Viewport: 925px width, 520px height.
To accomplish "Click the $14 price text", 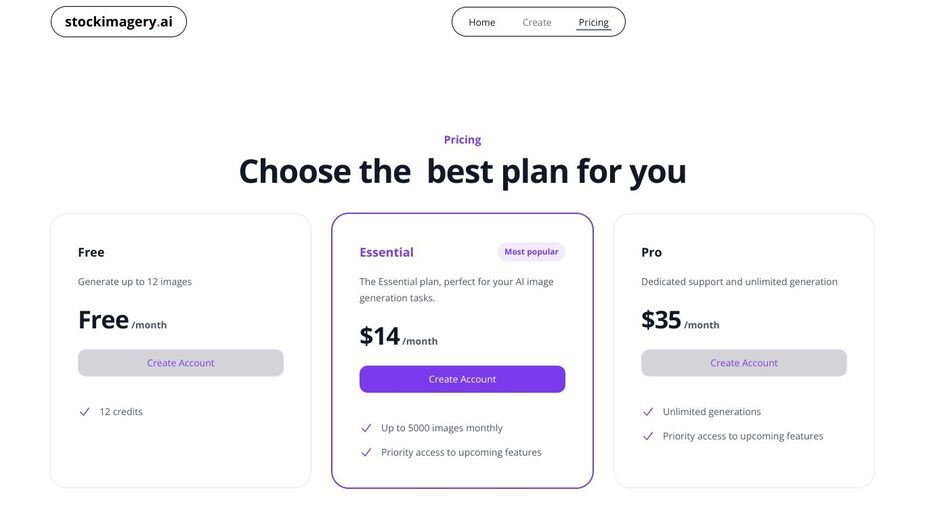I will click(x=380, y=336).
